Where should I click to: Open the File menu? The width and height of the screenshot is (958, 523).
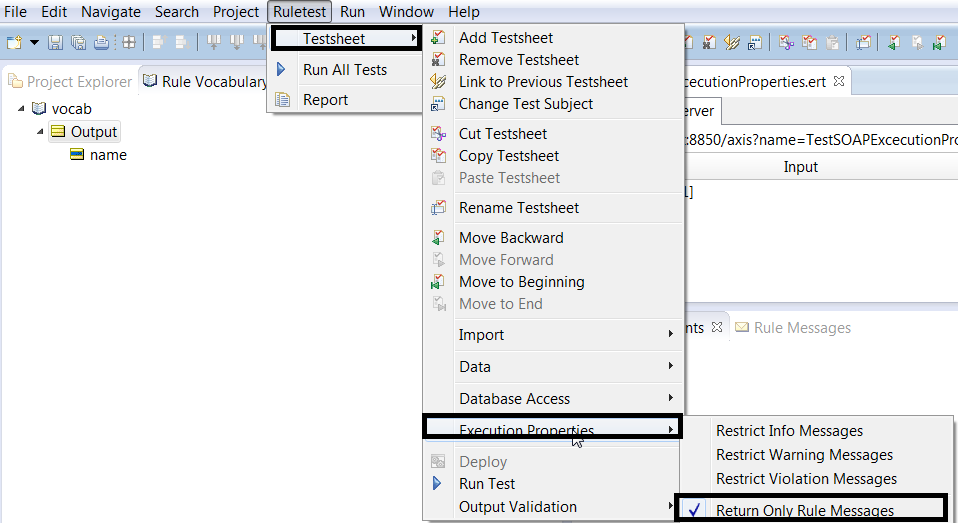coord(15,12)
